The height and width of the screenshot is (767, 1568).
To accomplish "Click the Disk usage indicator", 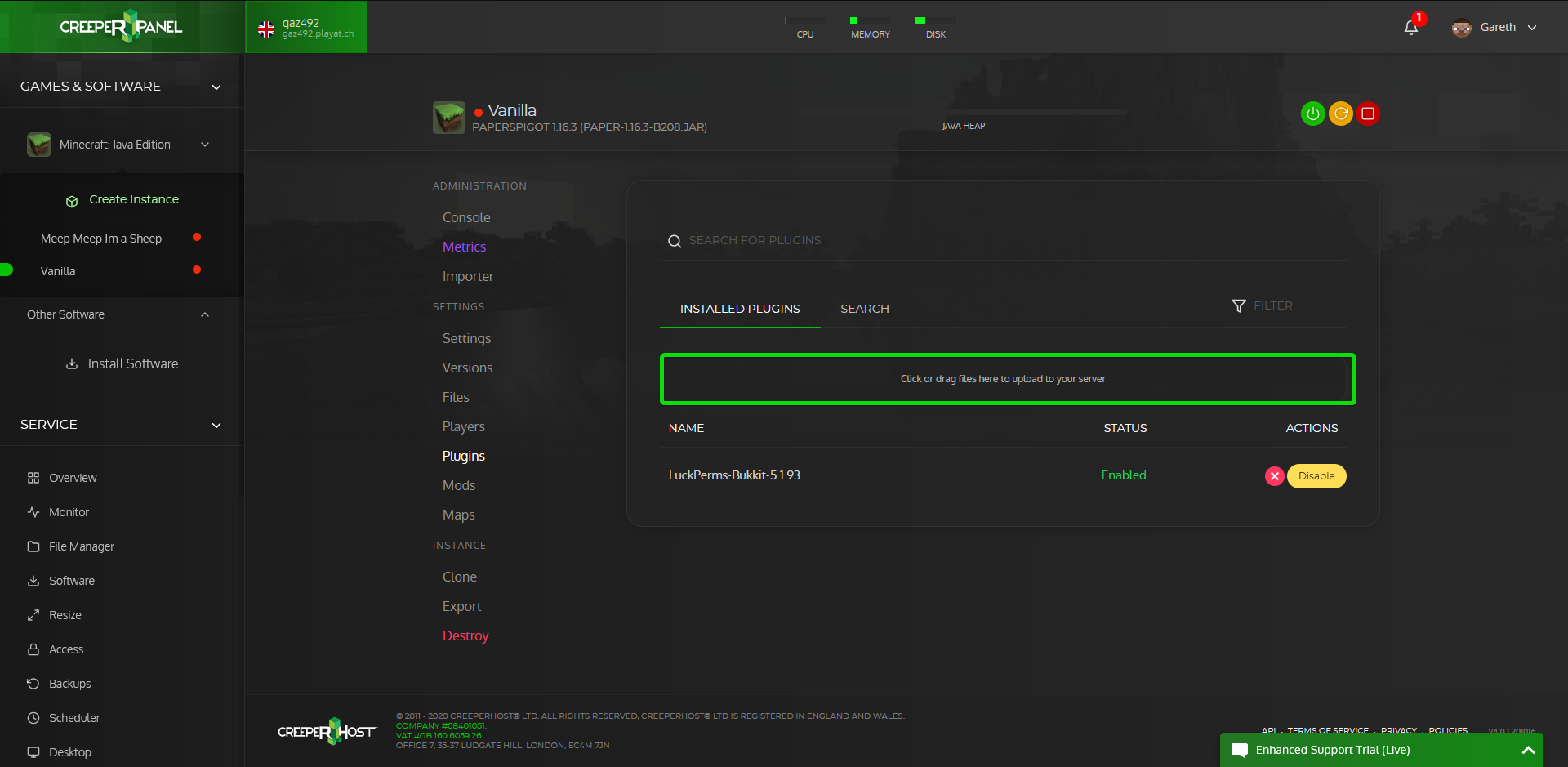I will click(936, 27).
